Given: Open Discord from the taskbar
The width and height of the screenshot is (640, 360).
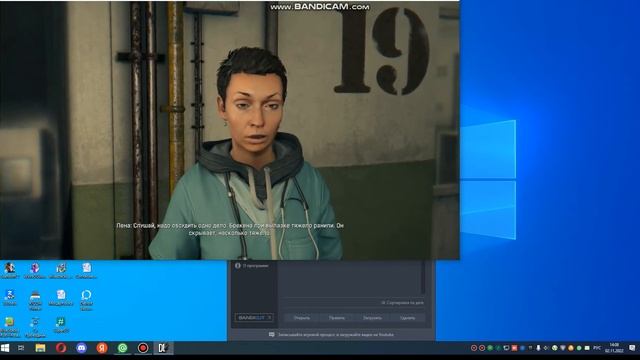Looking at the screenshot, I should (x=81, y=348).
